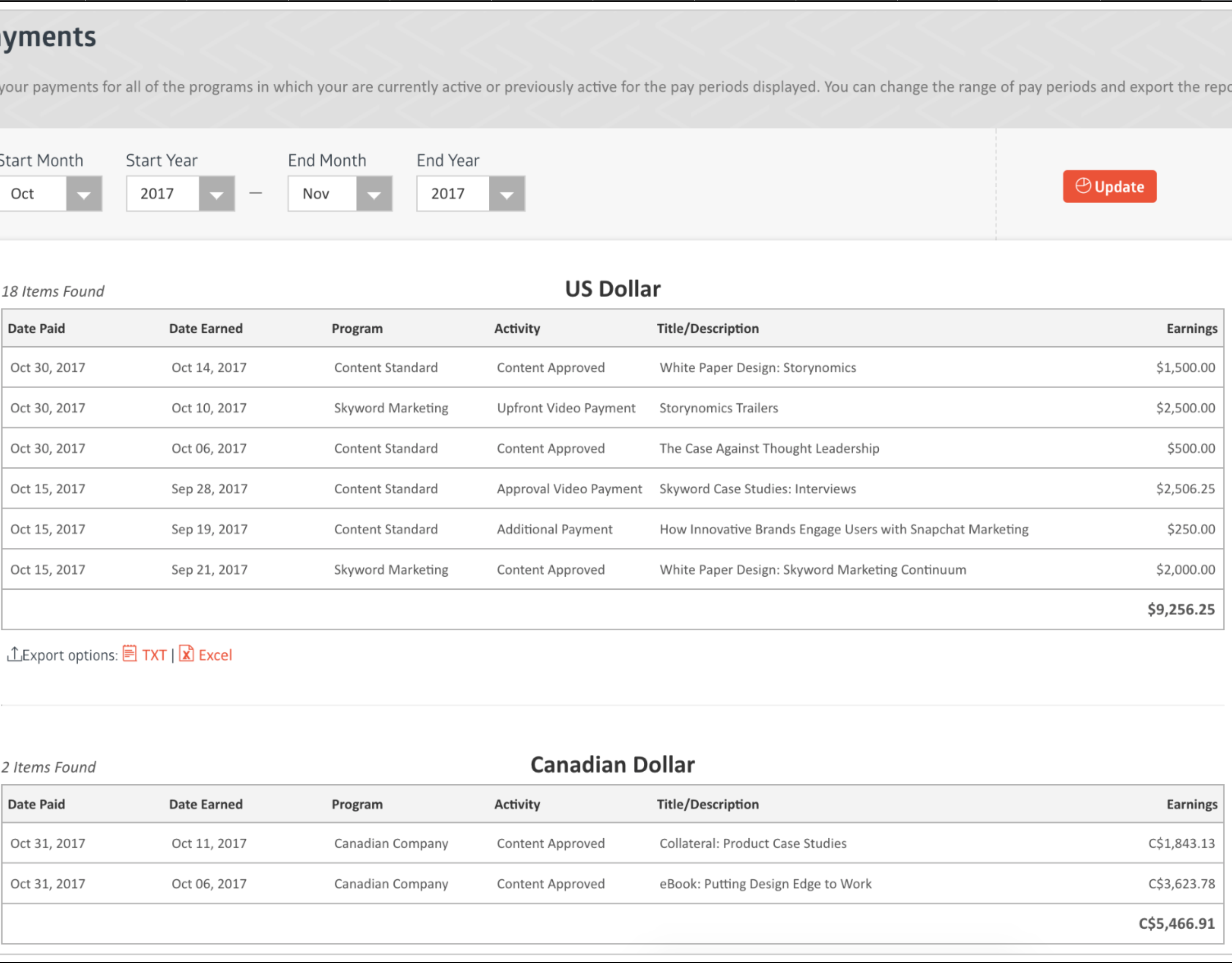Export payments as Excel
The image size is (1232, 963).
click(x=215, y=655)
